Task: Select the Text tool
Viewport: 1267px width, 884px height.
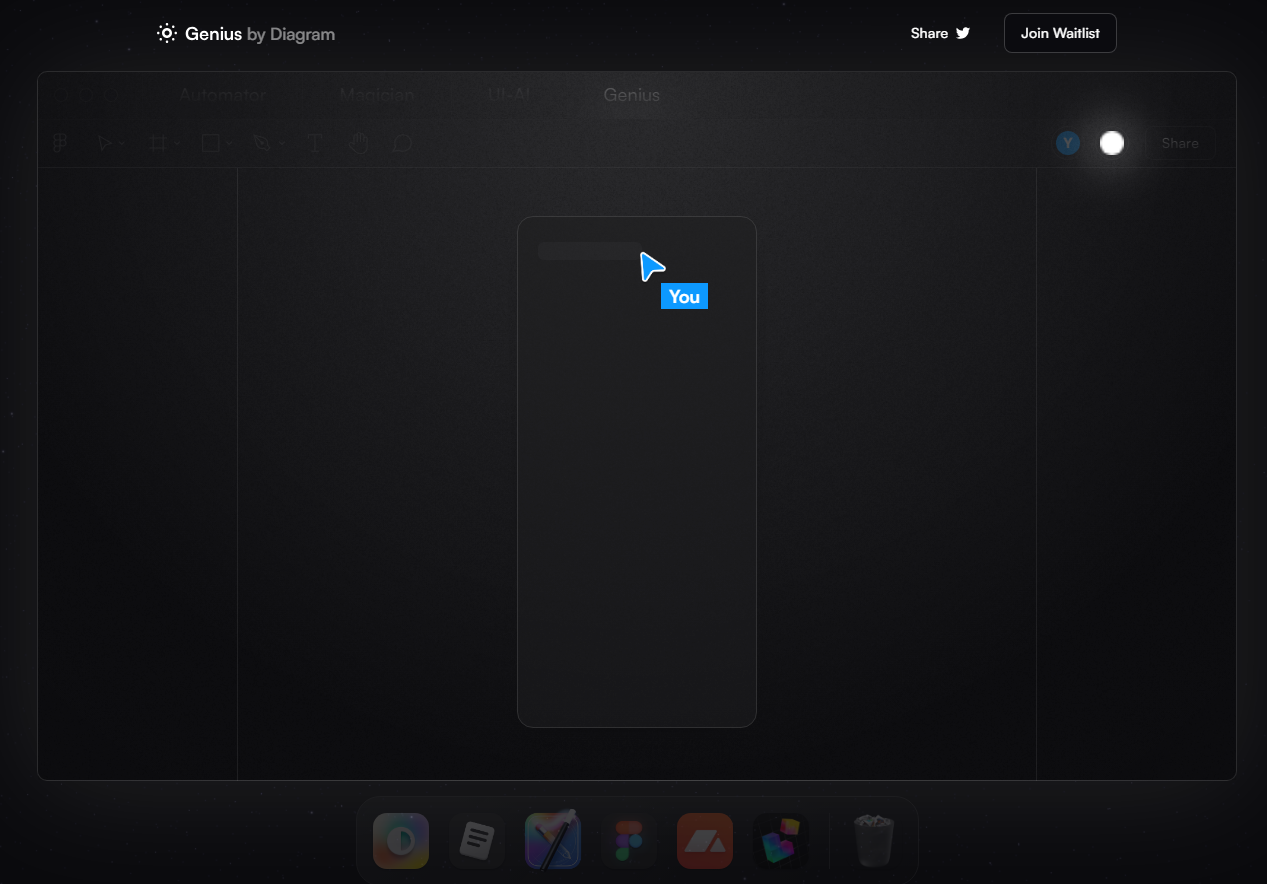Action: [x=315, y=143]
